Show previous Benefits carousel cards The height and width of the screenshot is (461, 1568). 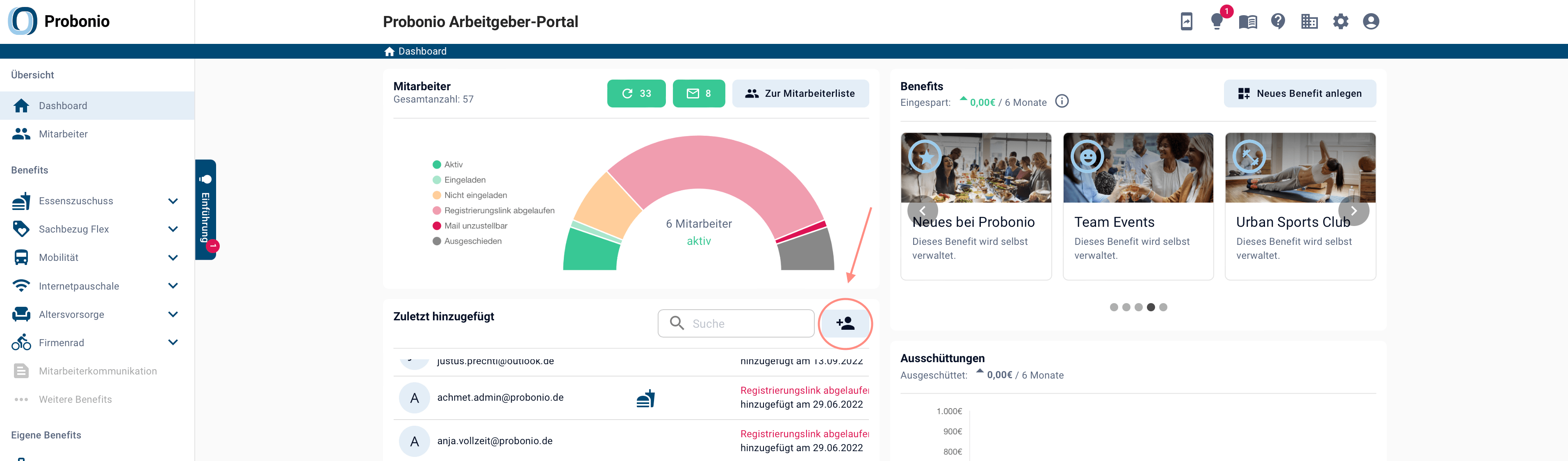click(x=922, y=211)
